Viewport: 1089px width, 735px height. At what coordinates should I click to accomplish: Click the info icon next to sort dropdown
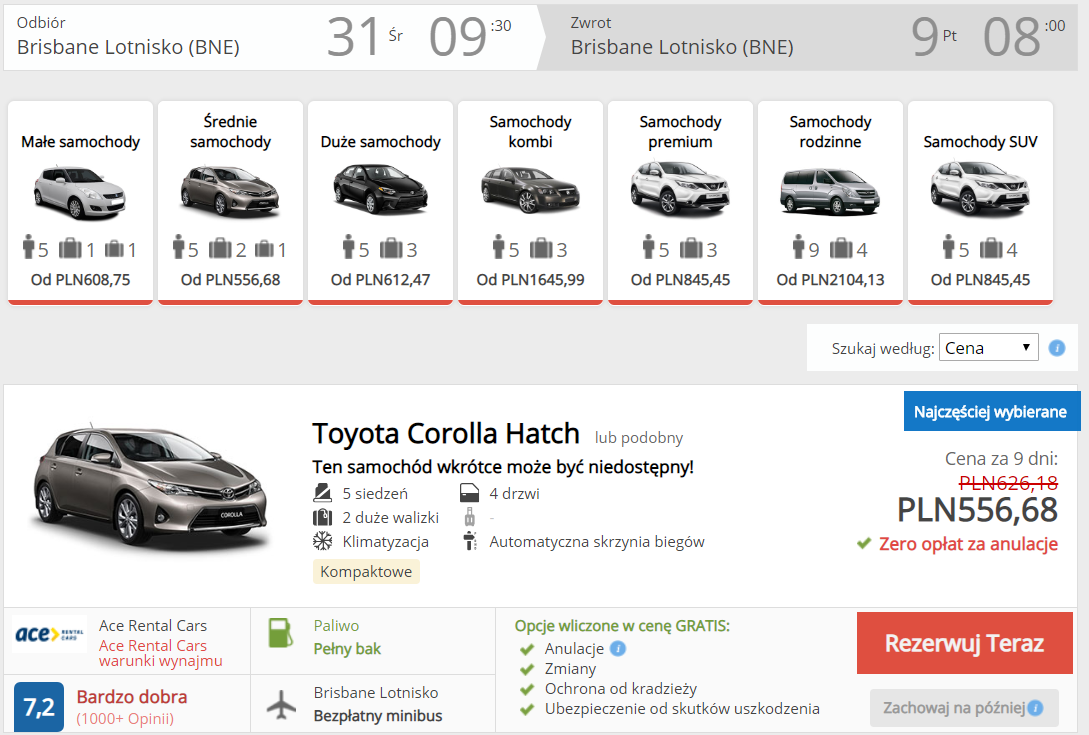(x=1057, y=348)
